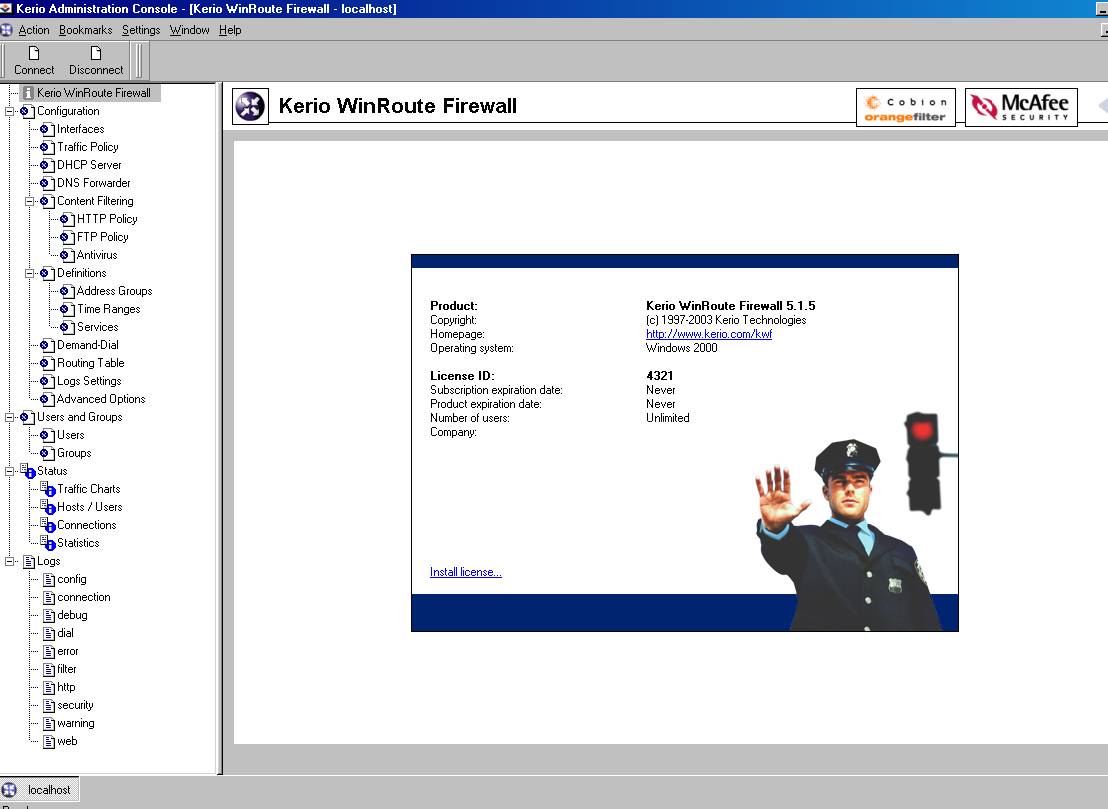Click the Routing Table tree icon
The image size is (1108, 809).
click(47, 363)
